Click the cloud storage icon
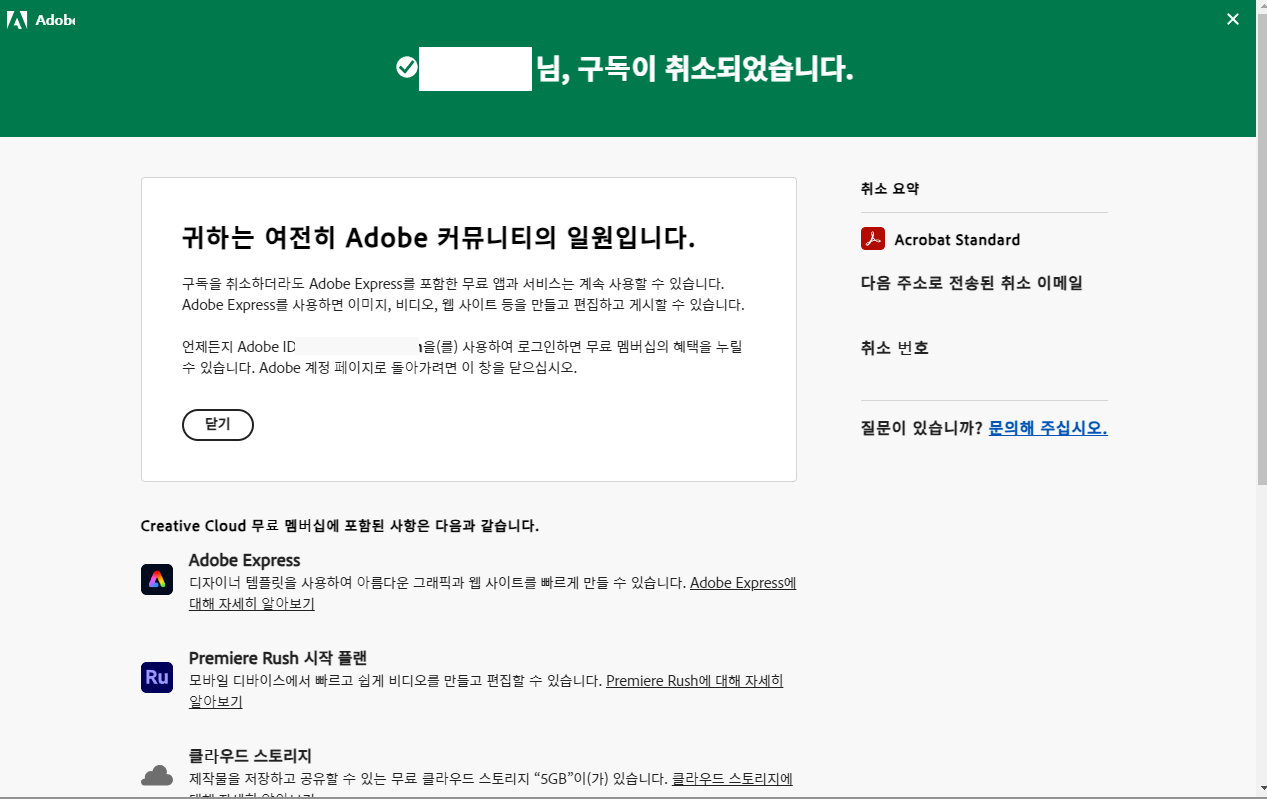1267x799 pixels. [157, 775]
